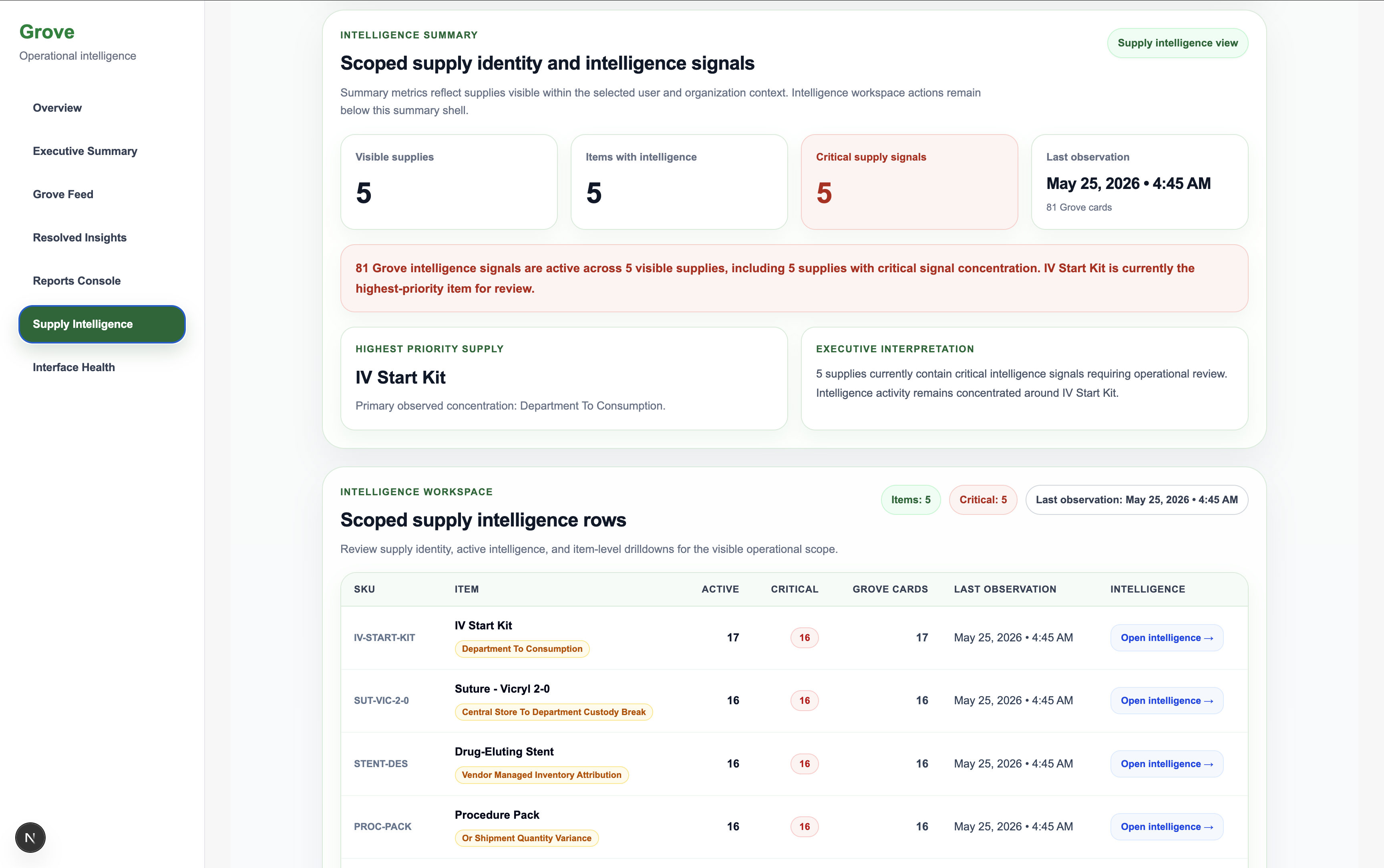Click the STENT-DES SKU cell

(380, 764)
